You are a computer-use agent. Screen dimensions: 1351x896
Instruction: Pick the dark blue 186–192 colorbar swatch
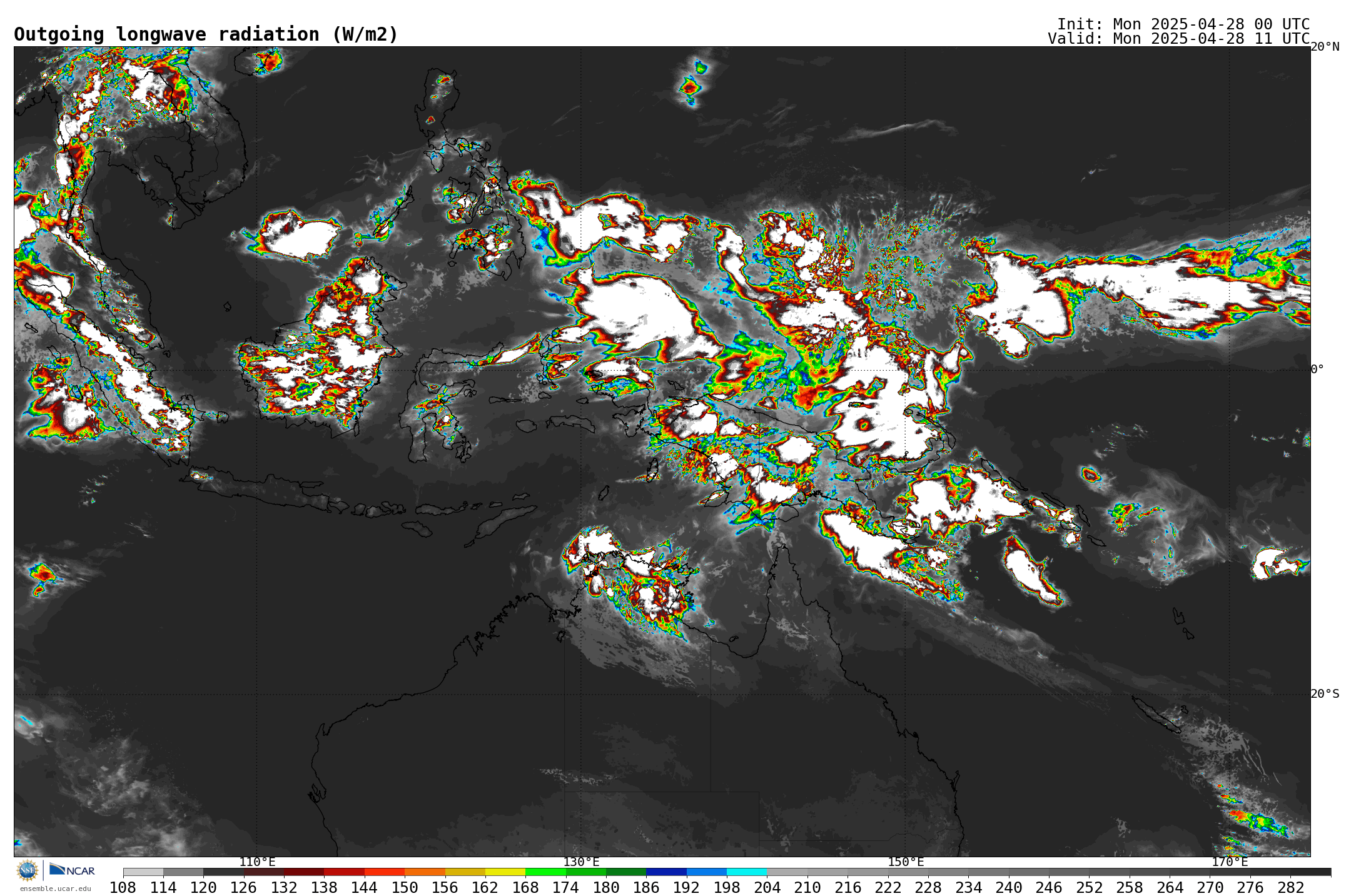pos(667,872)
